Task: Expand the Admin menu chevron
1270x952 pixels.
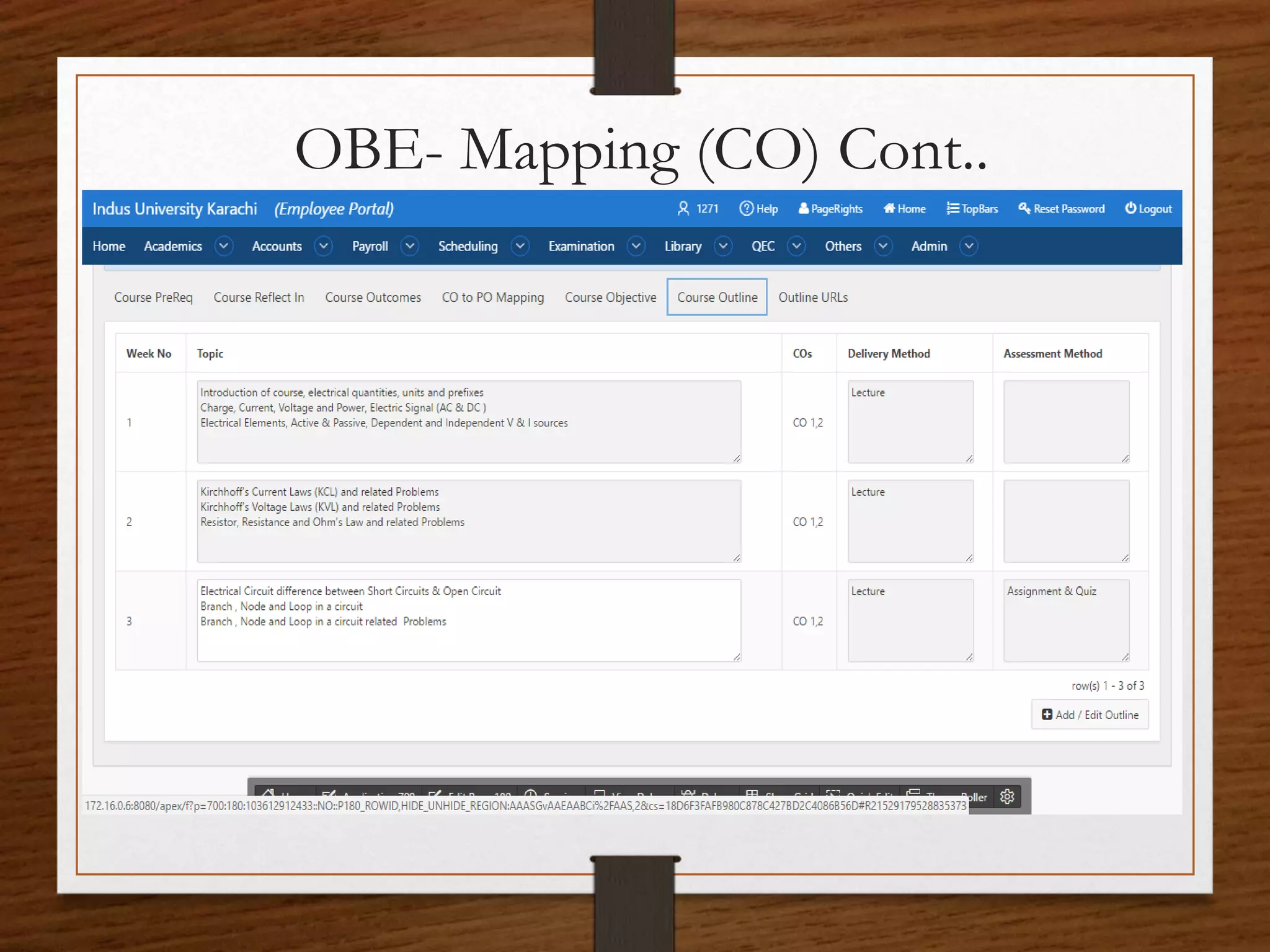Action: coord(969,246)
